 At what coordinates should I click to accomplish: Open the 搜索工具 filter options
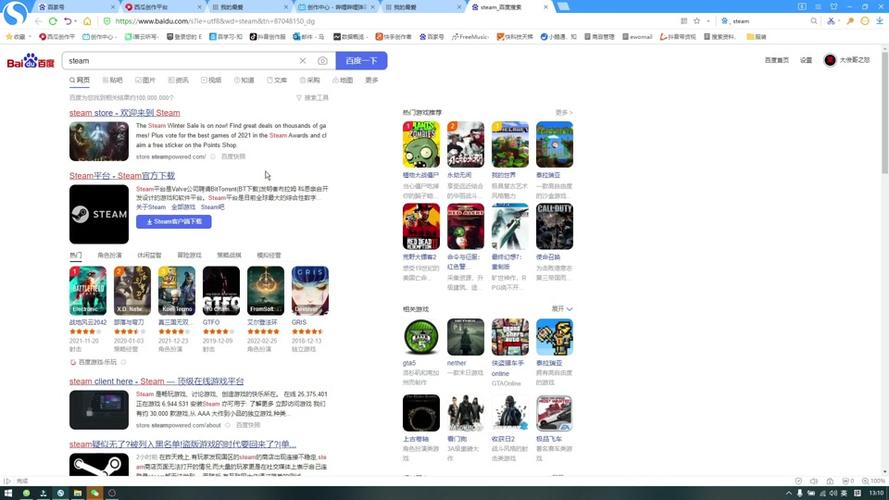(312, 98)
